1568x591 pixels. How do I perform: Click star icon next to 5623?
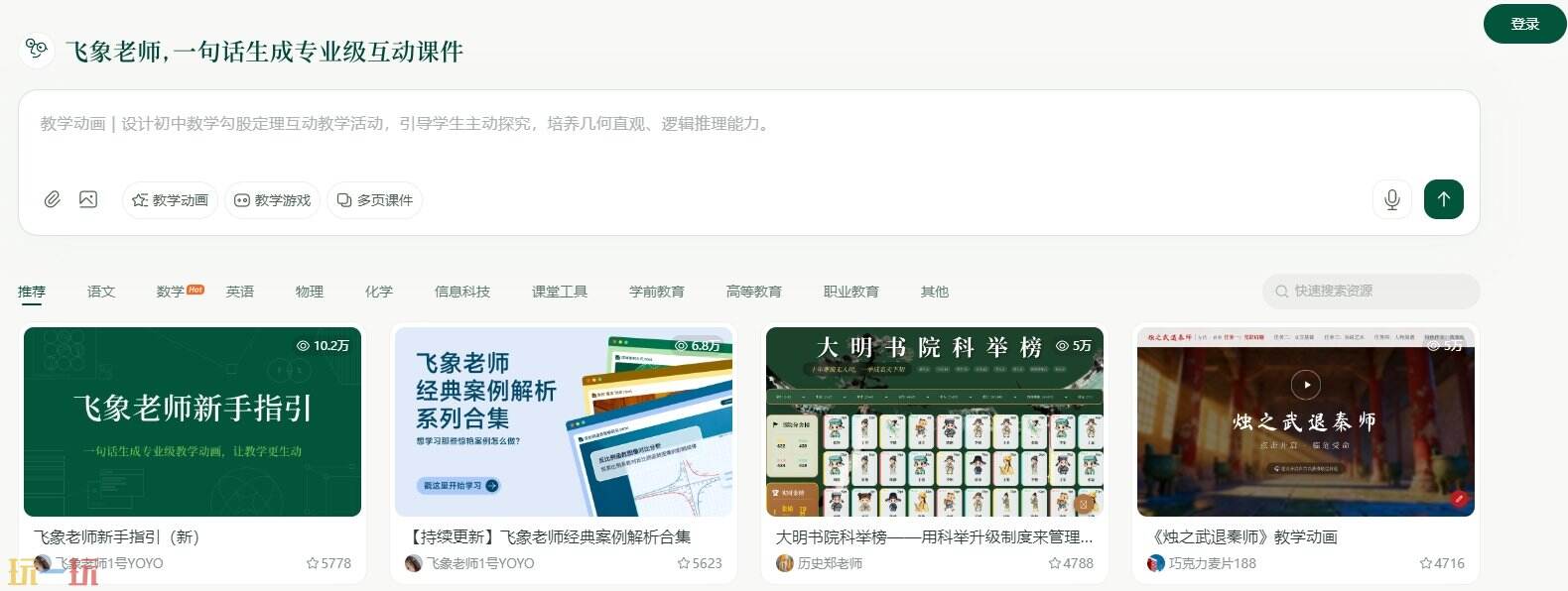click(x=683, y=563)
